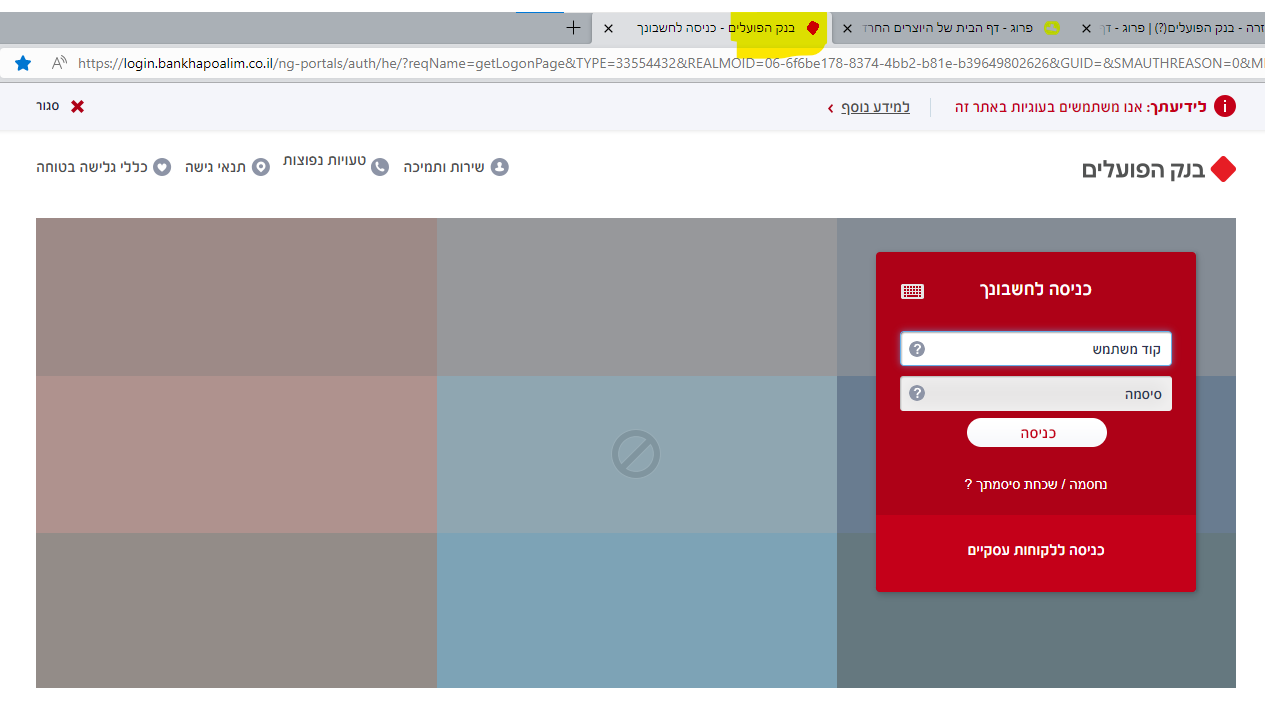This screenshot has width=1265, height=708.
Task: Close the פרוג - דף הבית של היוצרים tab
Action: 848,28
